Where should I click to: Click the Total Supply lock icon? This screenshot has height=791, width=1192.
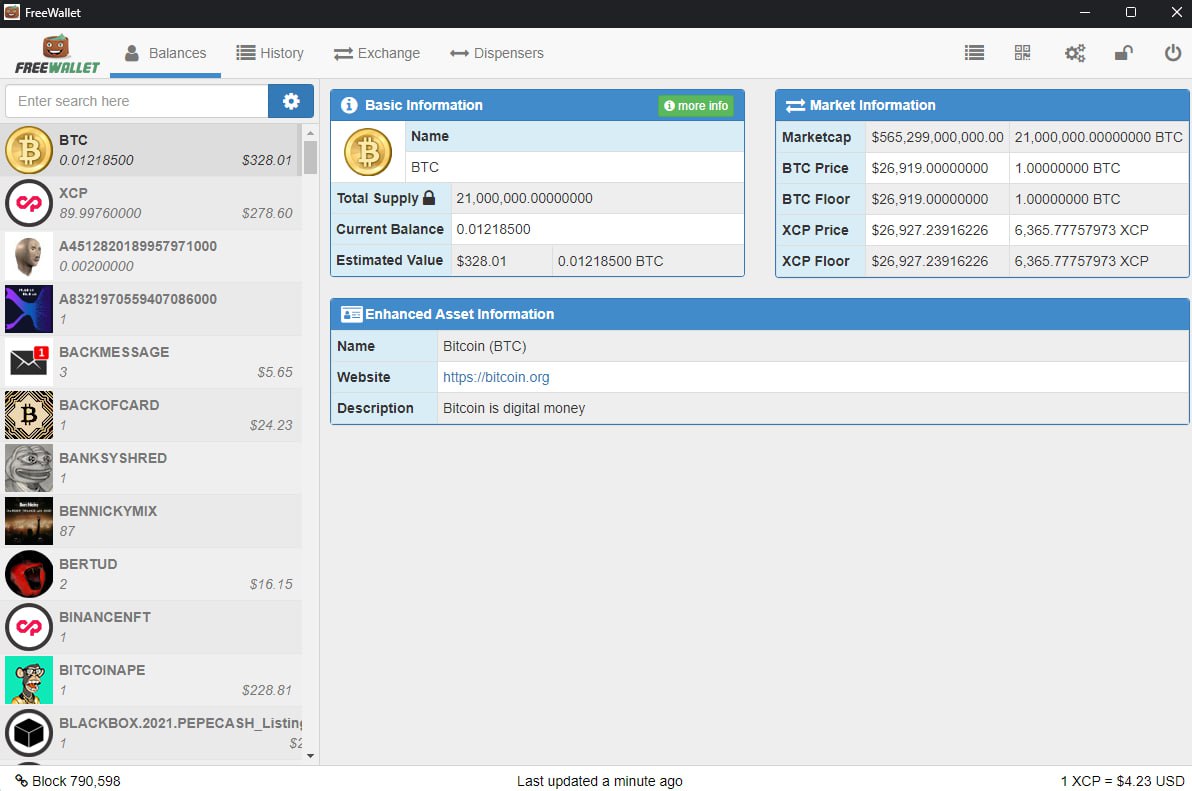(x=429, y=198)
